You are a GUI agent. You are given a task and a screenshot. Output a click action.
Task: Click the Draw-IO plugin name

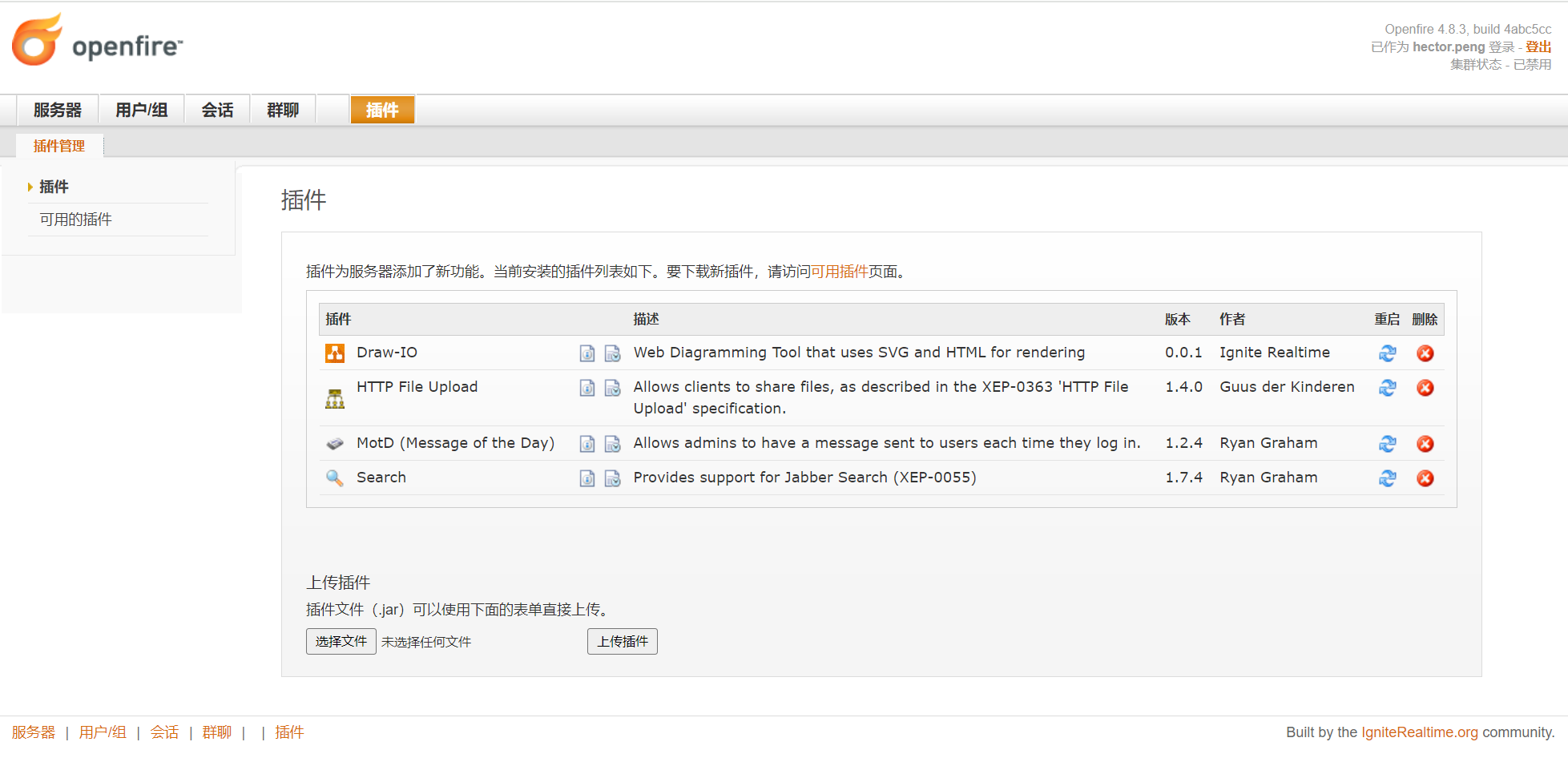tap(387, 353)
